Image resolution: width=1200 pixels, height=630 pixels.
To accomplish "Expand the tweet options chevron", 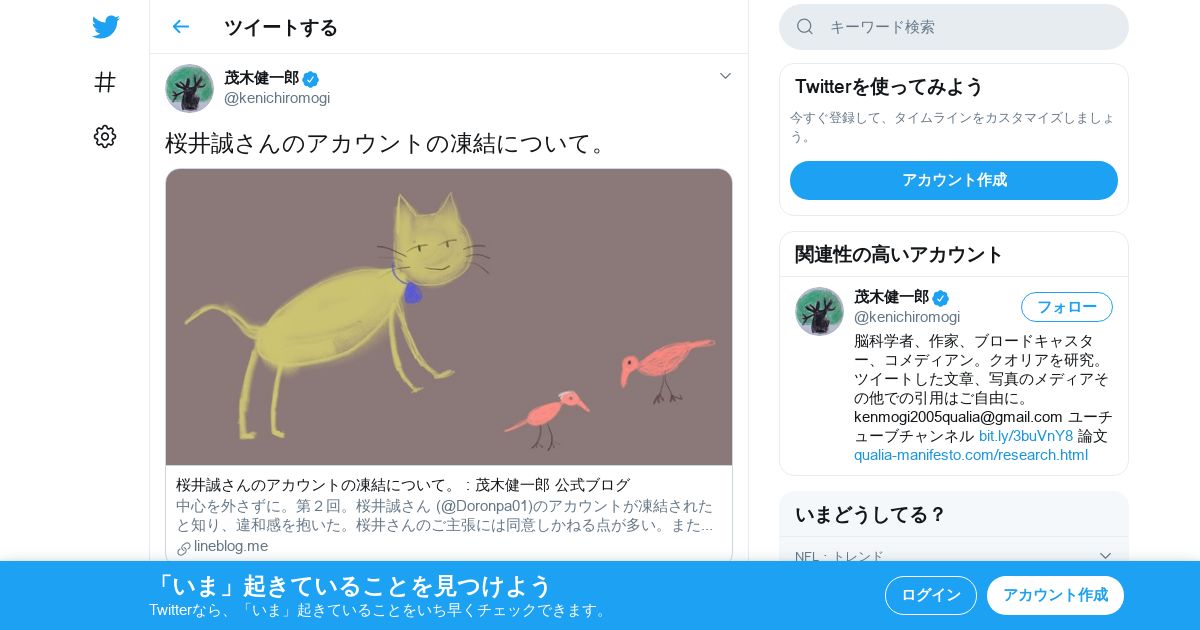I will (725, 76).
